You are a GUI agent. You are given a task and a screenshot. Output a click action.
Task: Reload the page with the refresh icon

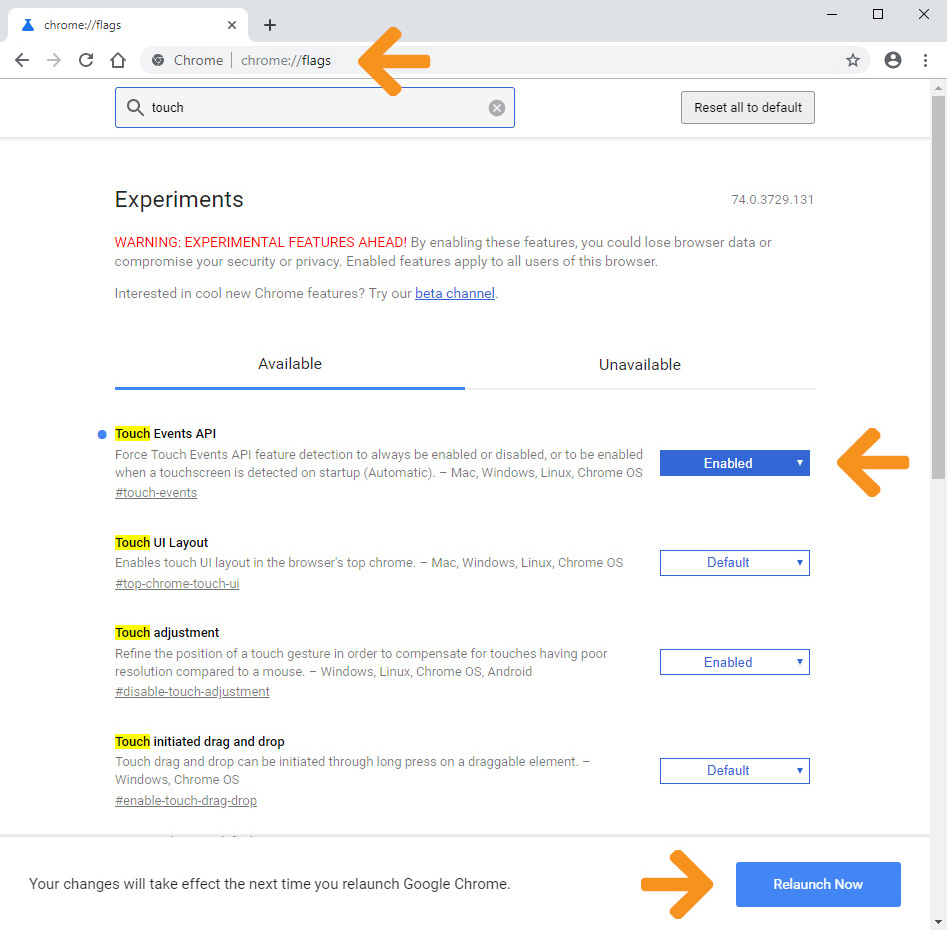tap(86, 60)
